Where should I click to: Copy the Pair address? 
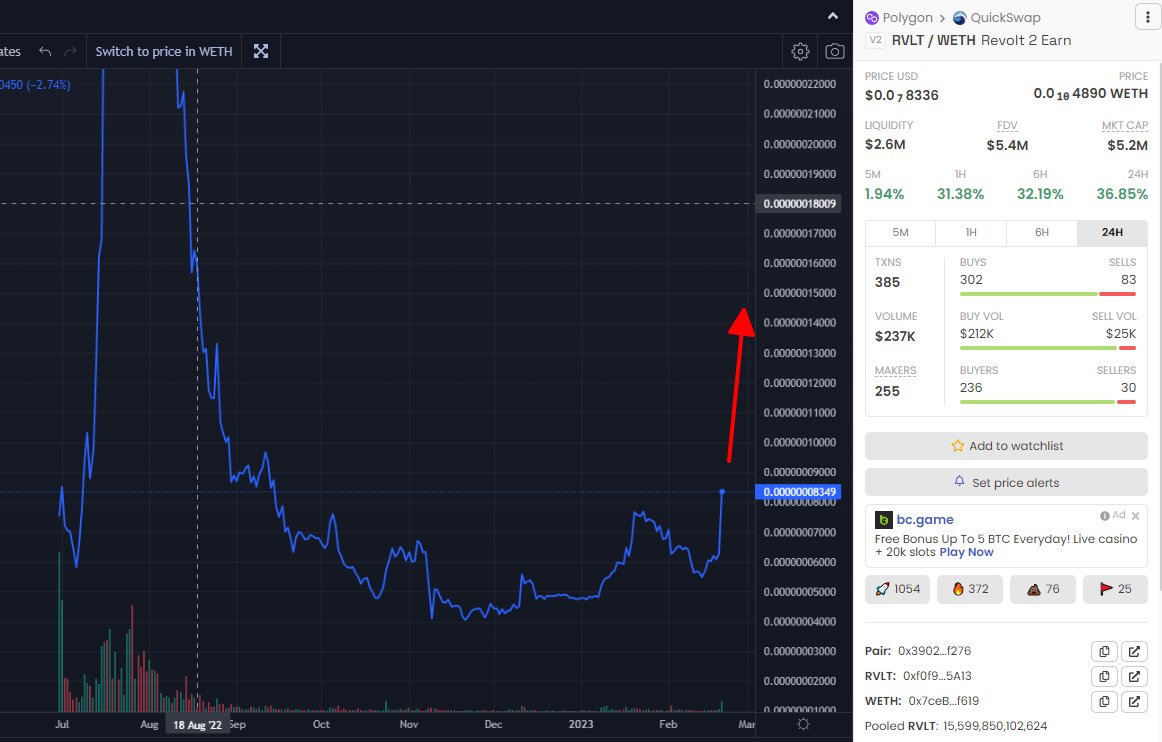click(1104, 652)
